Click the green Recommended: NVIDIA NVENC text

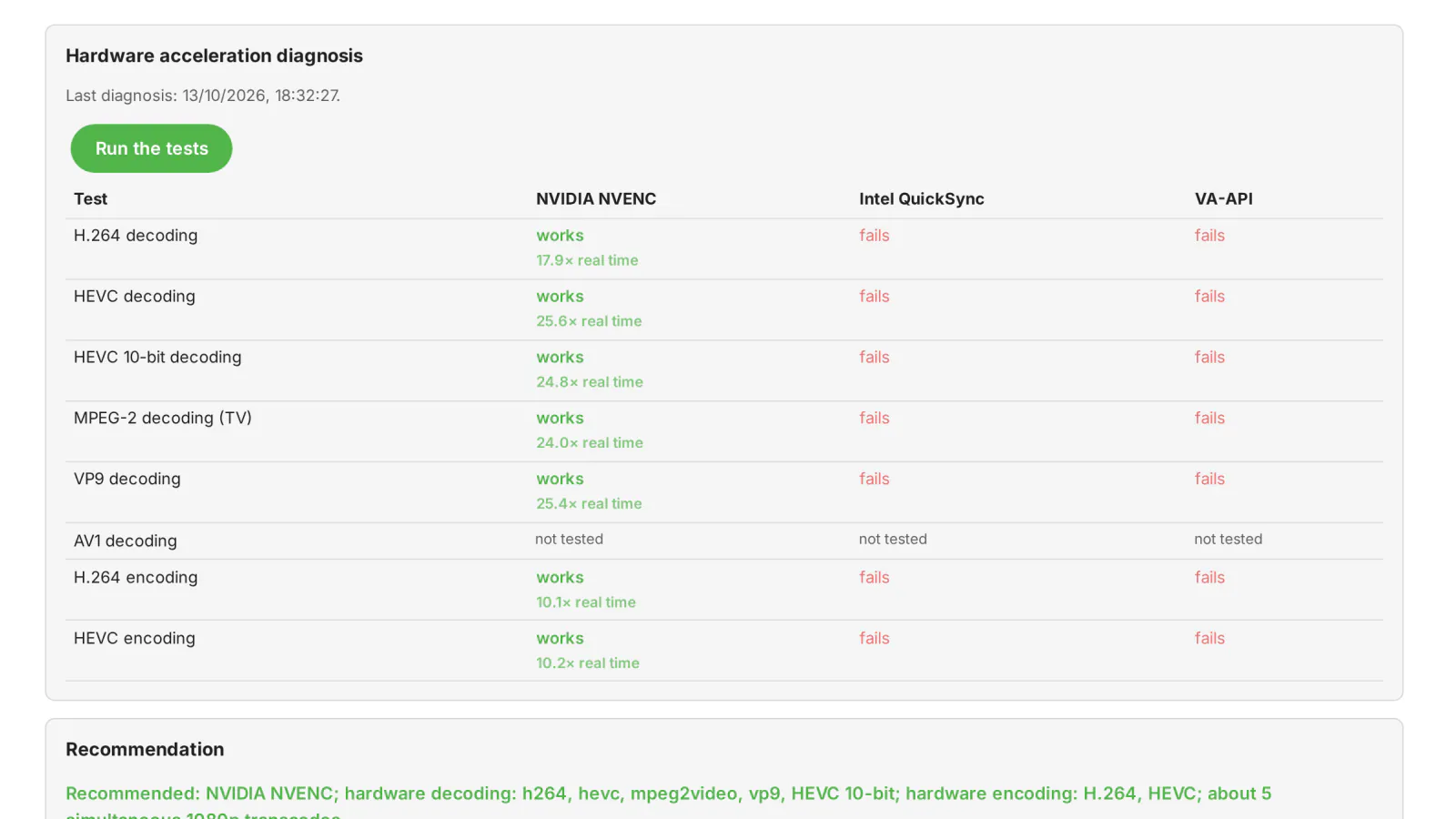[x=669, y=804]
